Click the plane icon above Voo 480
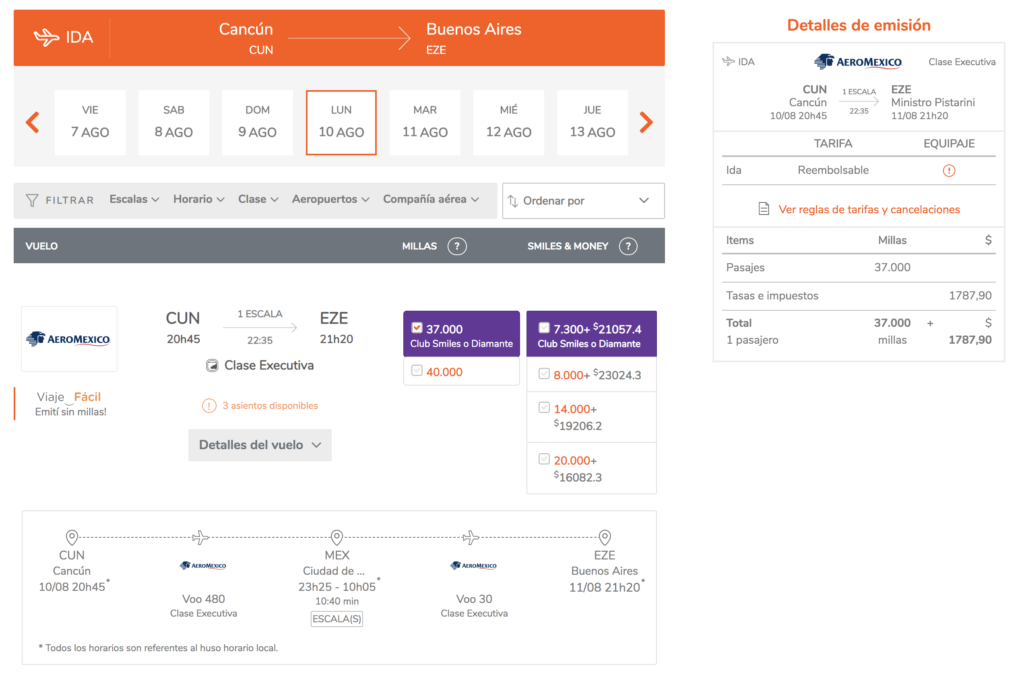 point(200,537)
